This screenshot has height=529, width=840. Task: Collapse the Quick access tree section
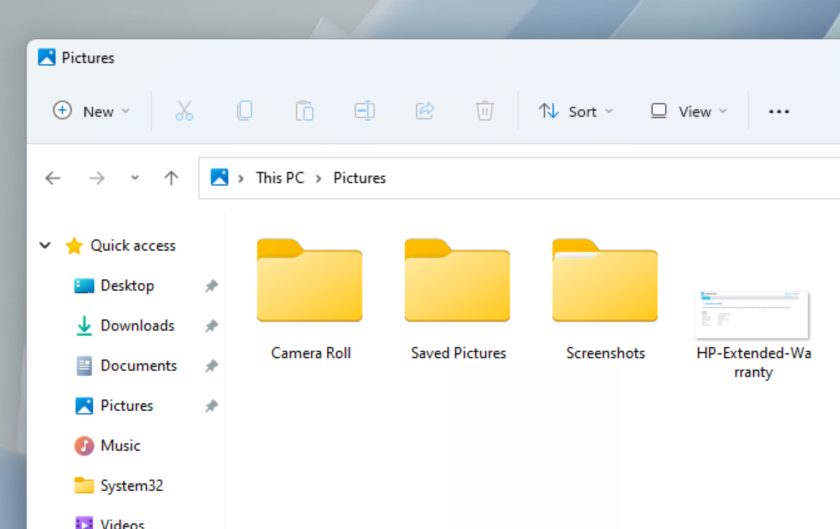45,245
